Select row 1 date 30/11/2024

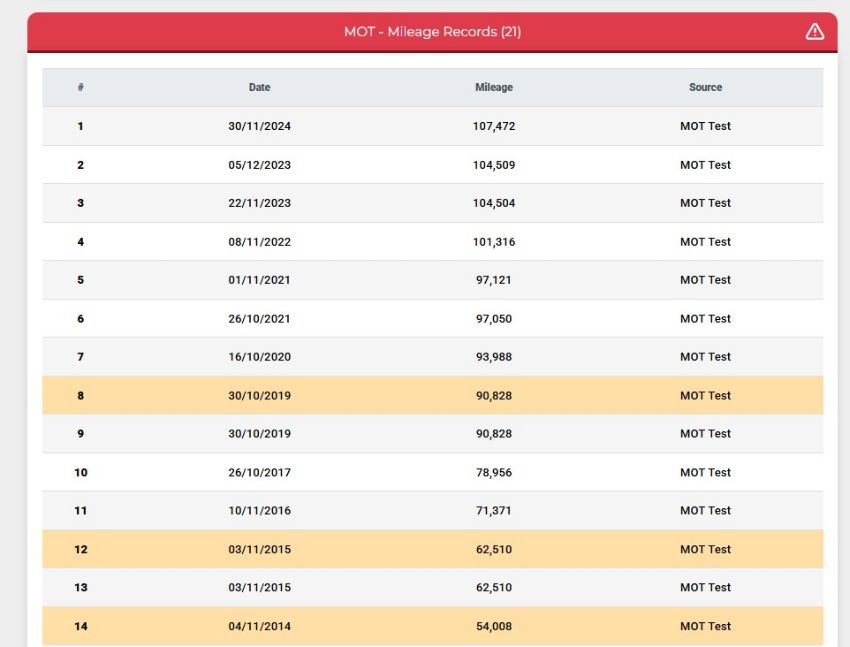tap(259, 126)
